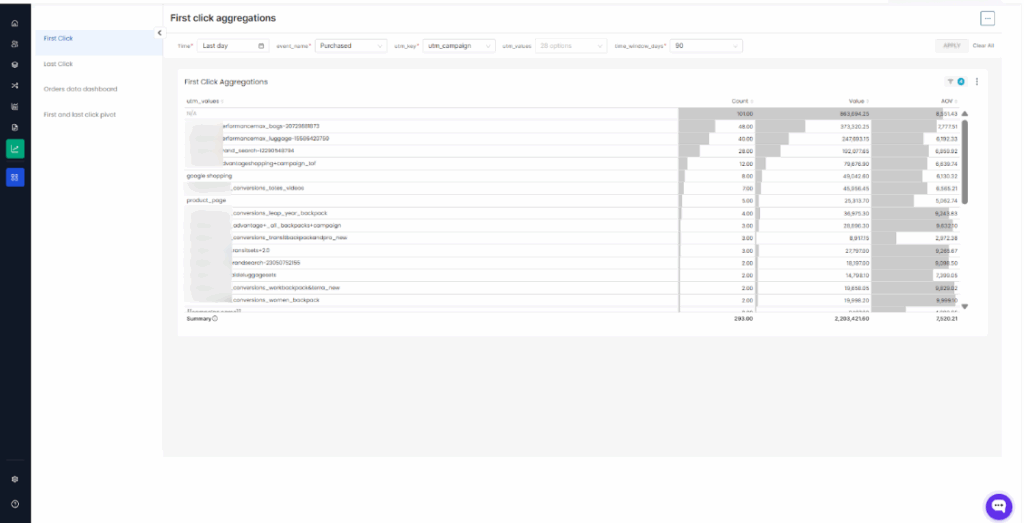Click the table scroll-down arrow
This screenshot has width=1024, height=523.
pos(965,306)
